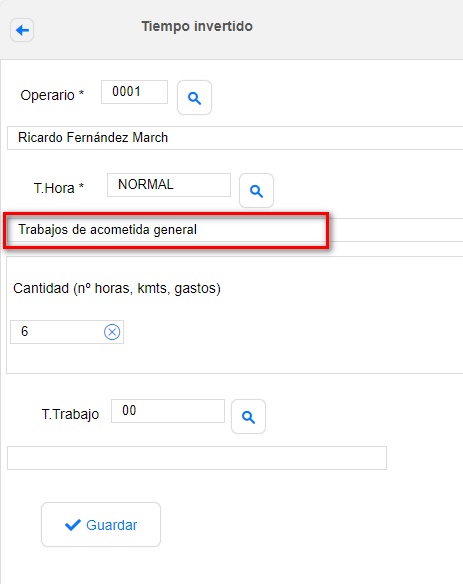
Task: Click the Tiempo invertido header title
Action: (x=197, y=26)
